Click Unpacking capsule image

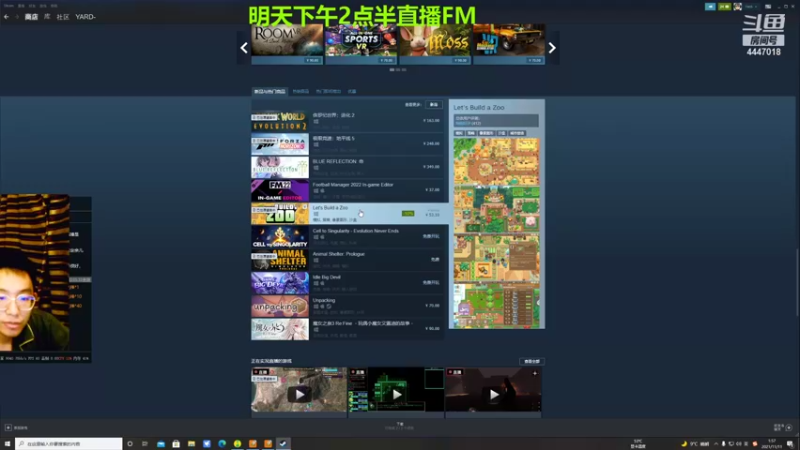point(280,306)
